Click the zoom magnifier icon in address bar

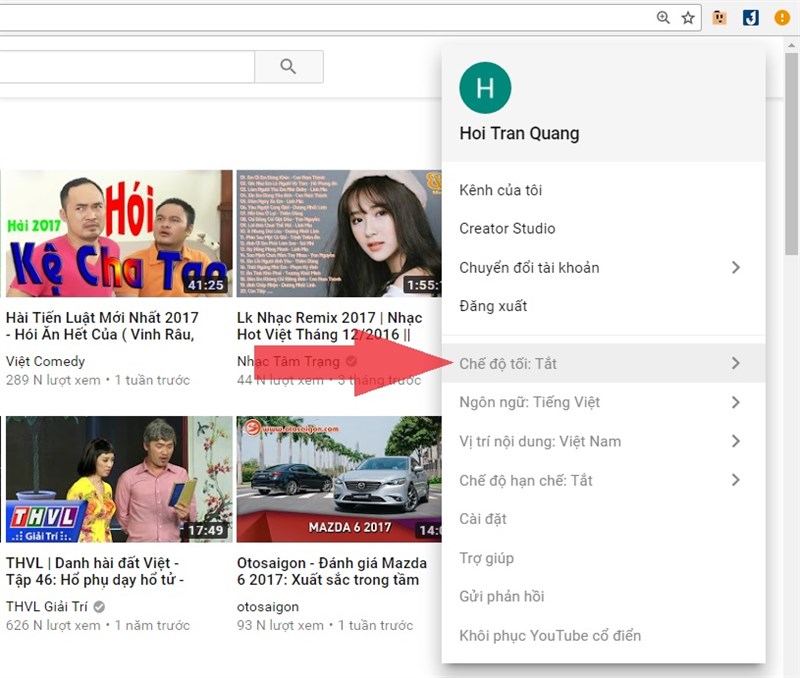click(663, 17)
